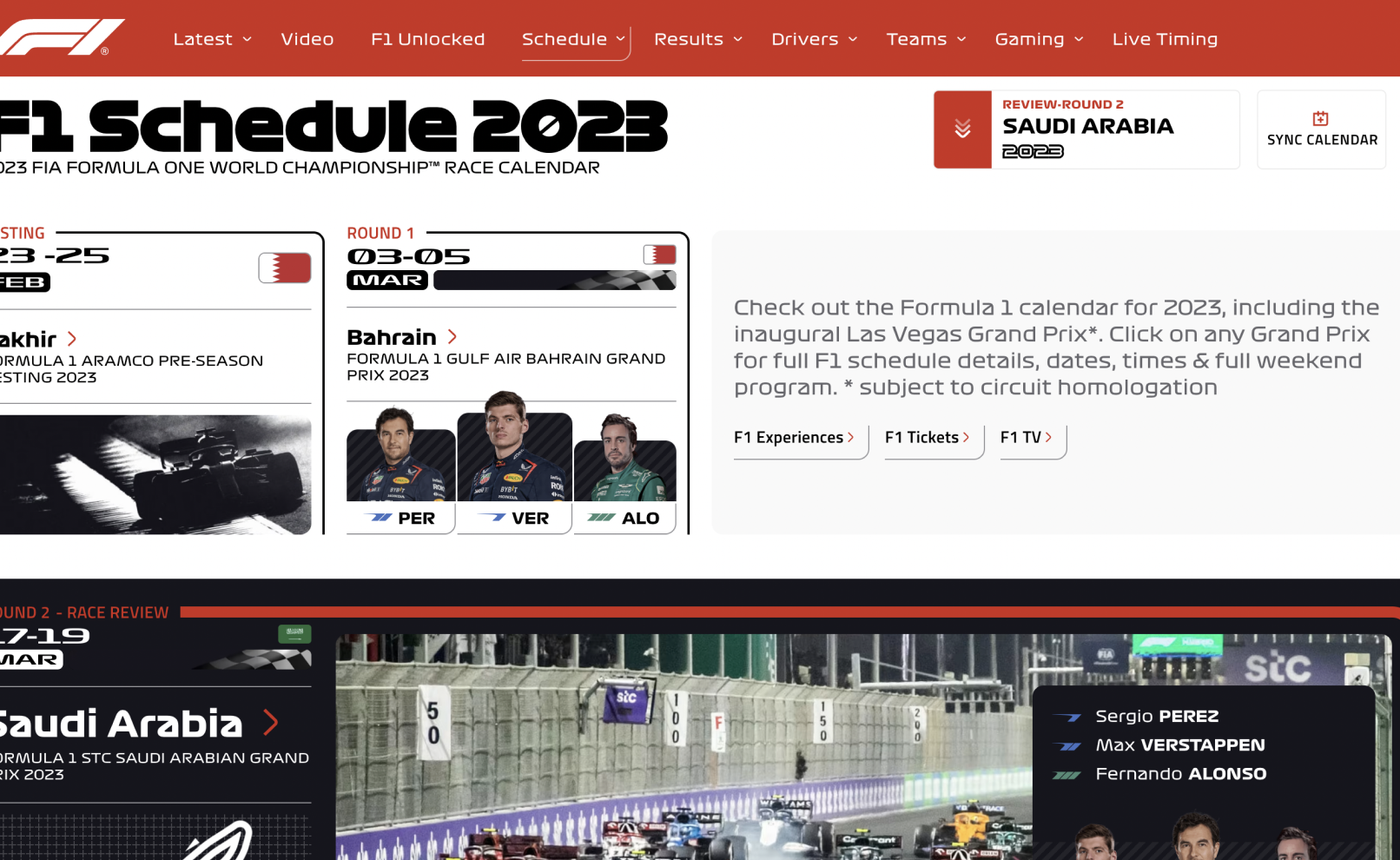Click the ROUND 1 label

point(380,233)
